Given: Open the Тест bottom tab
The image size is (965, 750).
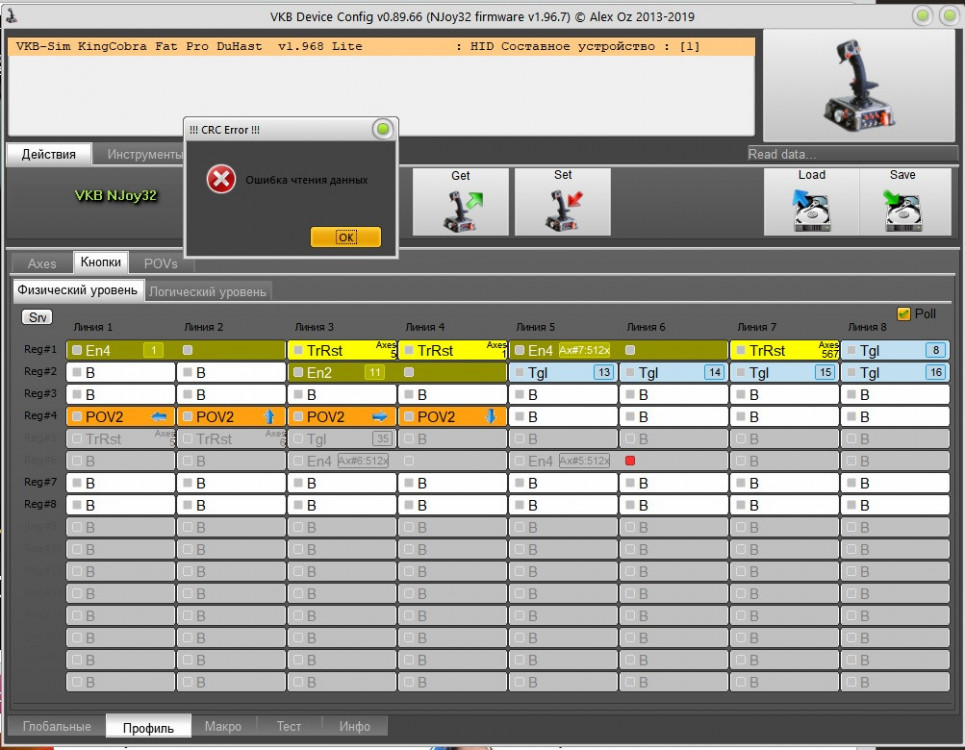Looking at the screenshot, I should coord(289,727).
